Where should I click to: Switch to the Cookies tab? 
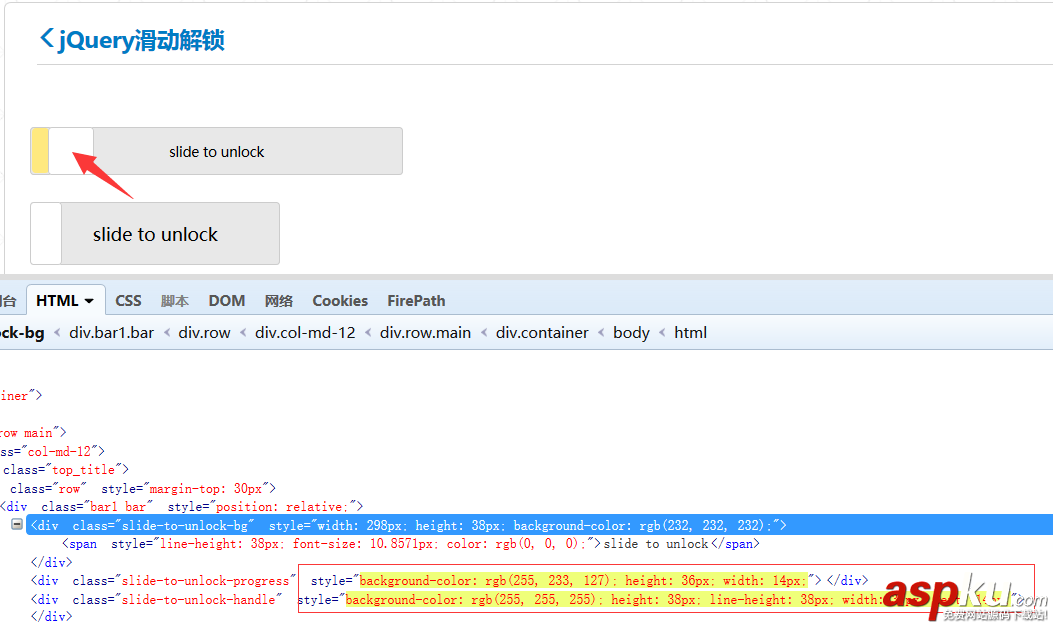(x=340, y=301)
